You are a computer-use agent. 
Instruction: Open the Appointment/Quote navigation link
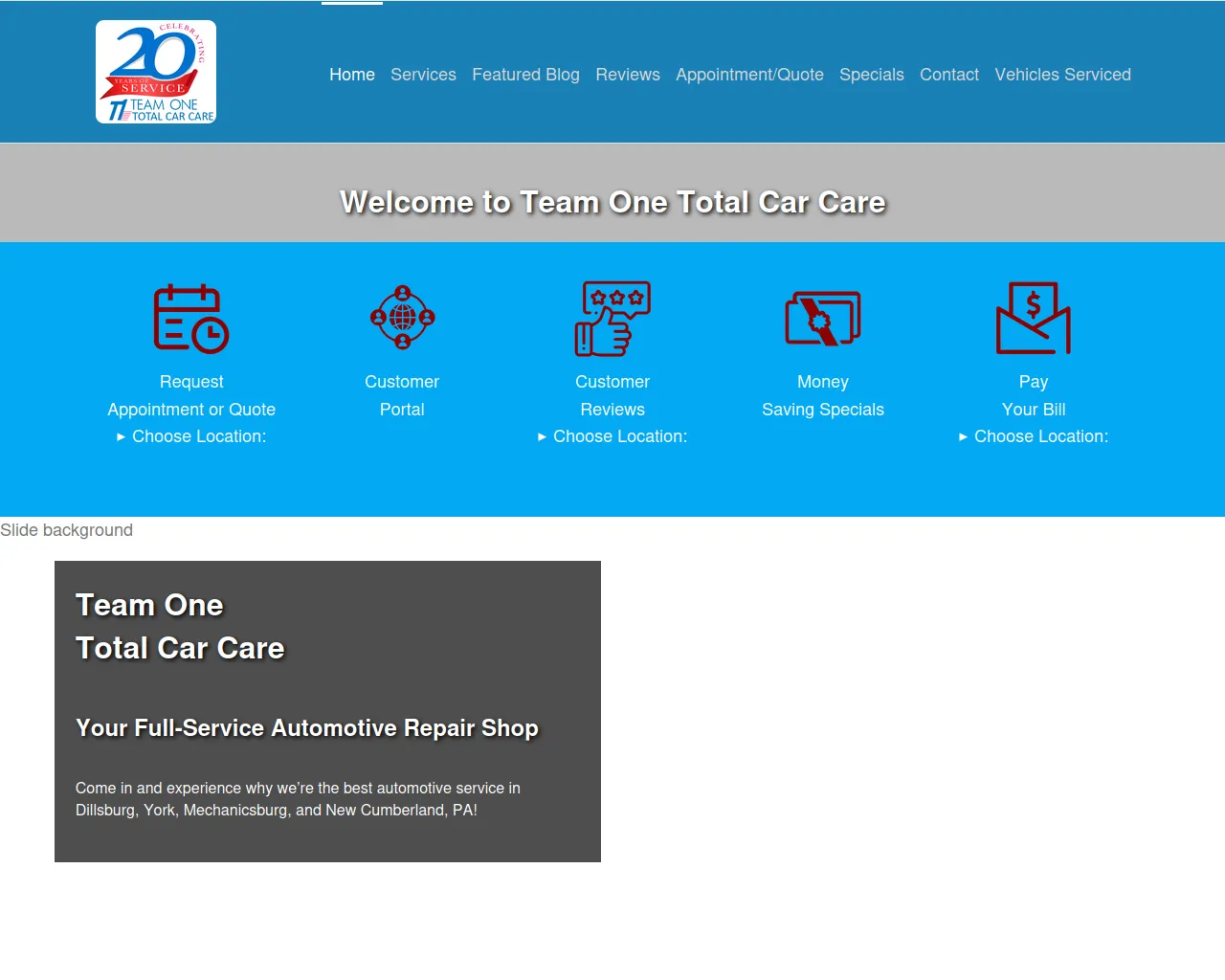click(x=749, y=75)
